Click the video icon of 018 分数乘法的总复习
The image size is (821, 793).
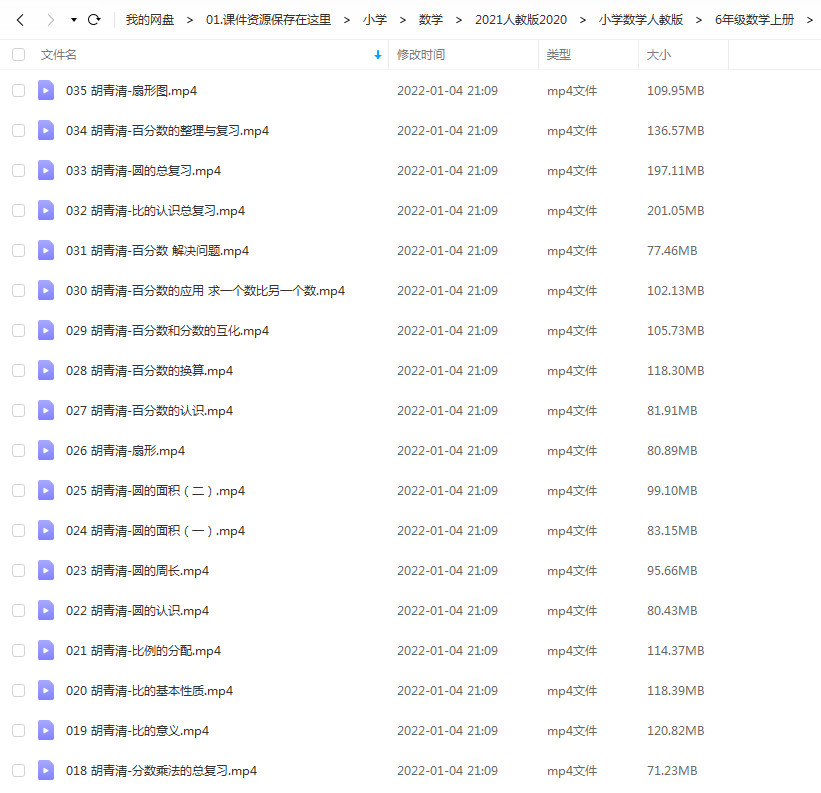[x=46, y=770]
